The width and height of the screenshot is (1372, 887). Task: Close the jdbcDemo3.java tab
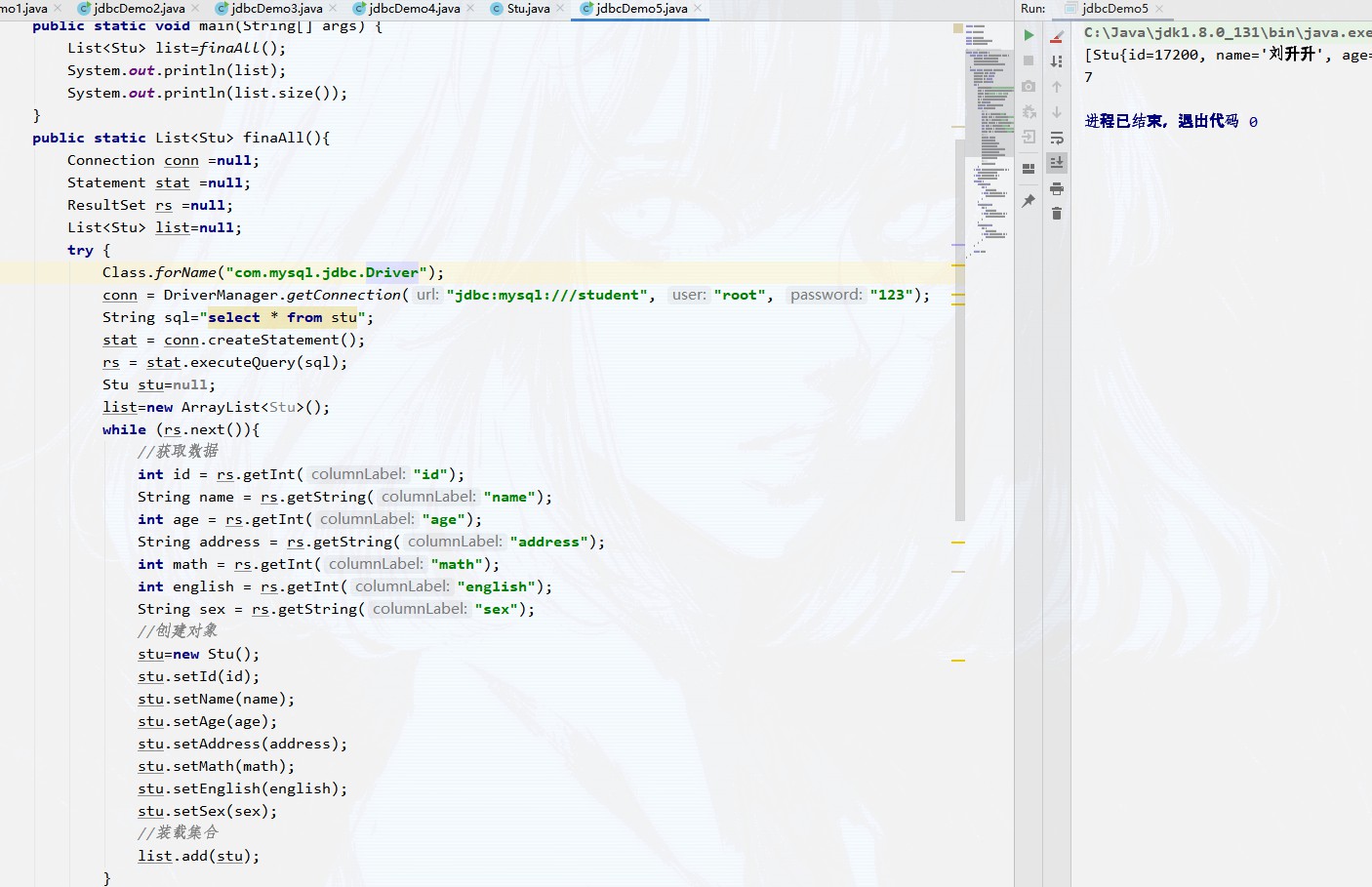(x=333, y=9)
